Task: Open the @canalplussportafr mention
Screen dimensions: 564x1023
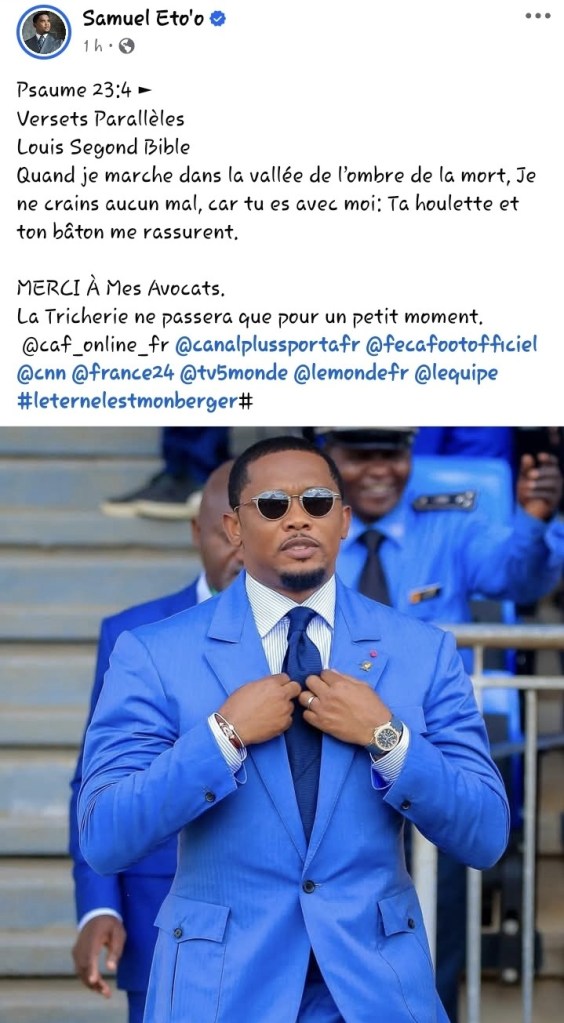Action: point(268,345)
